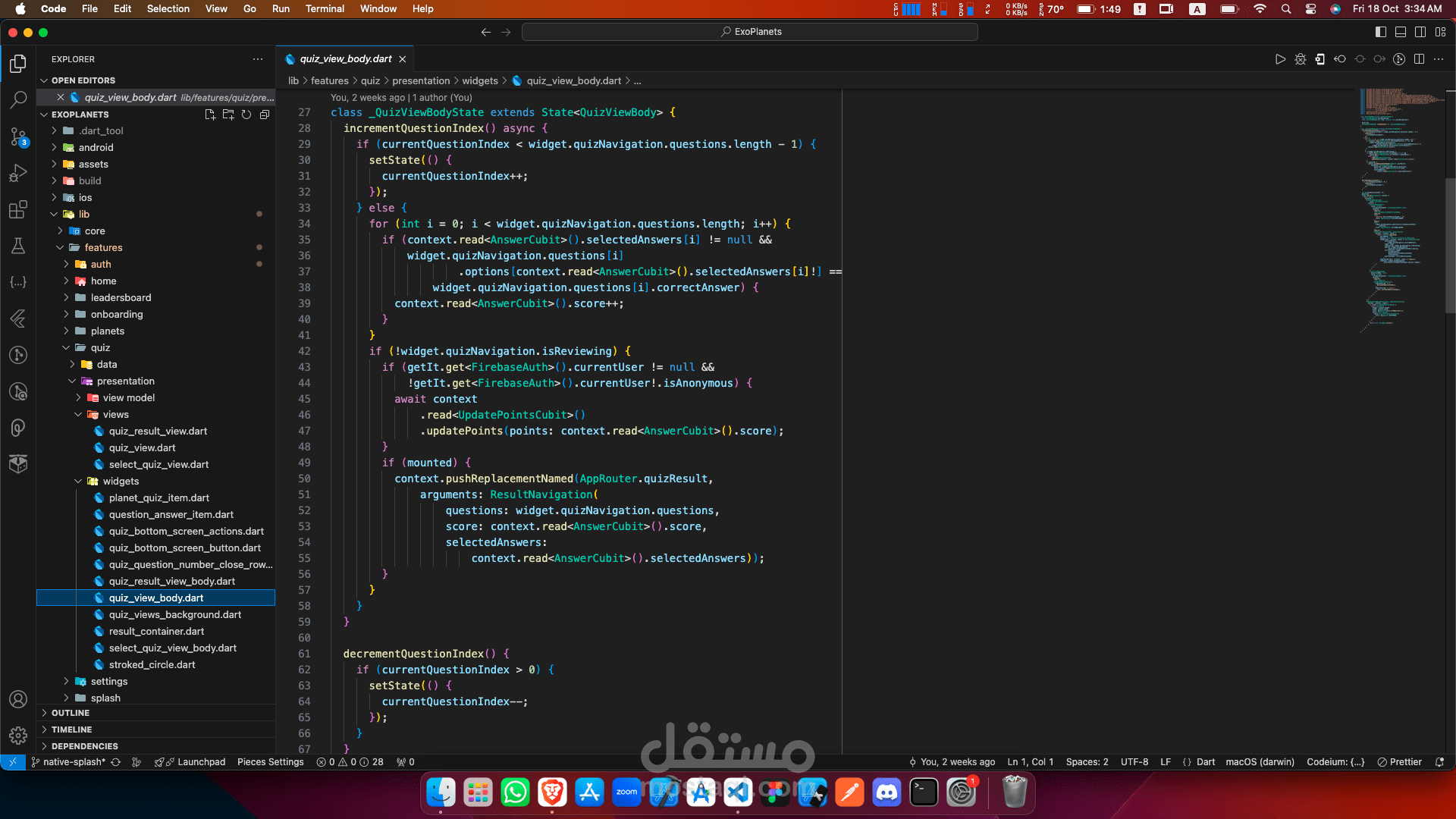1456x819 pixels.
Task: Toggle secondary sidebar visibility
Action: click(x=1420, y=32)
